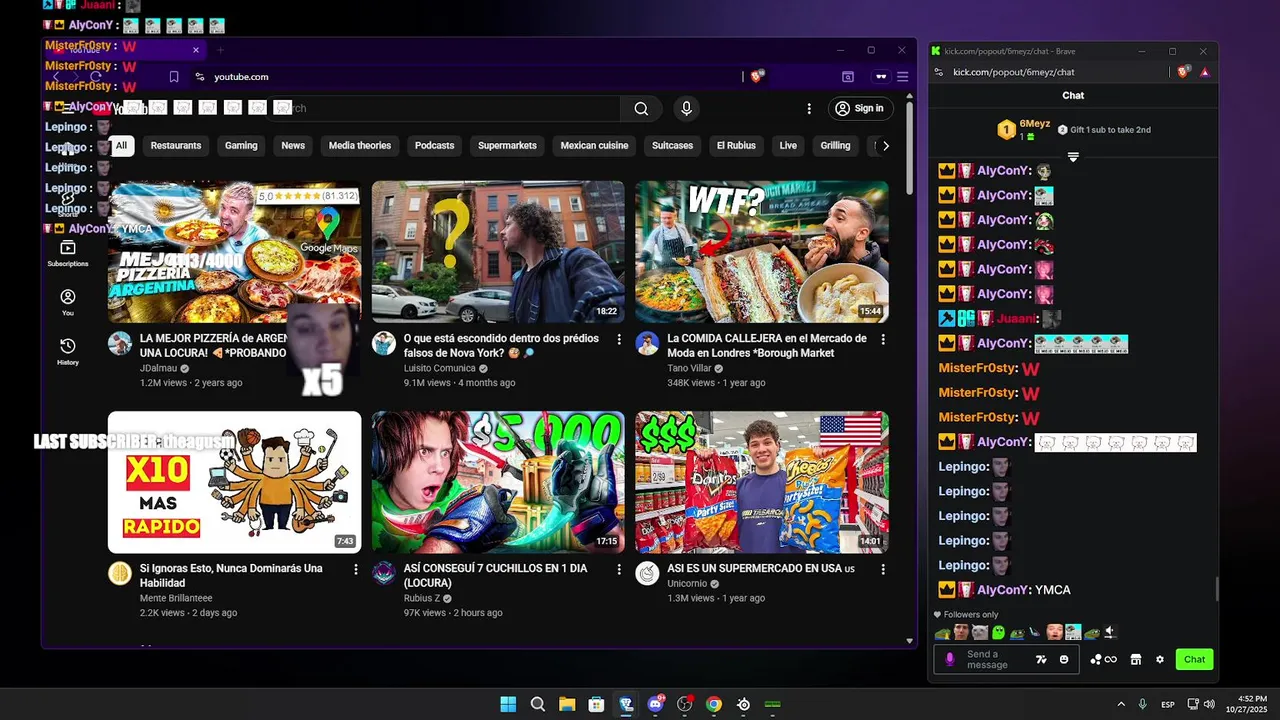Open the You section in the sidebar
Screen dimensions: 1280x720
click(x=68, y=302)
